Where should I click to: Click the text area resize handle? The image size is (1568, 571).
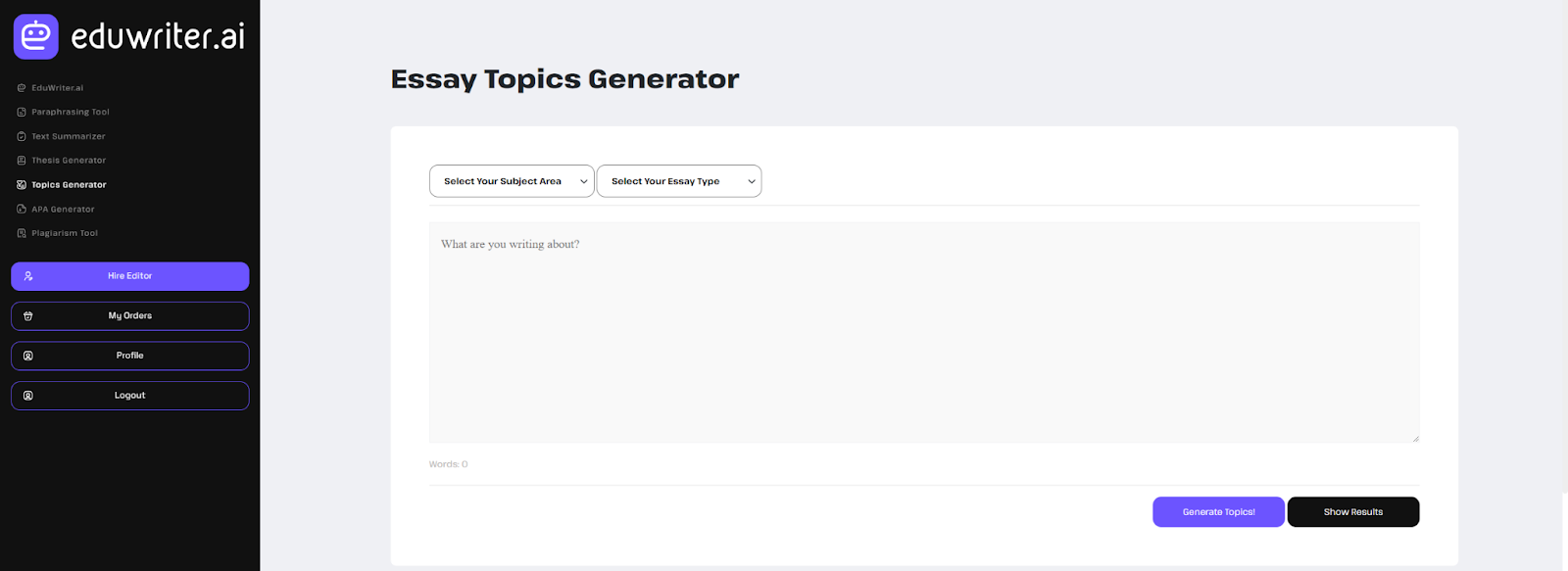click(x=1415, y=438)
